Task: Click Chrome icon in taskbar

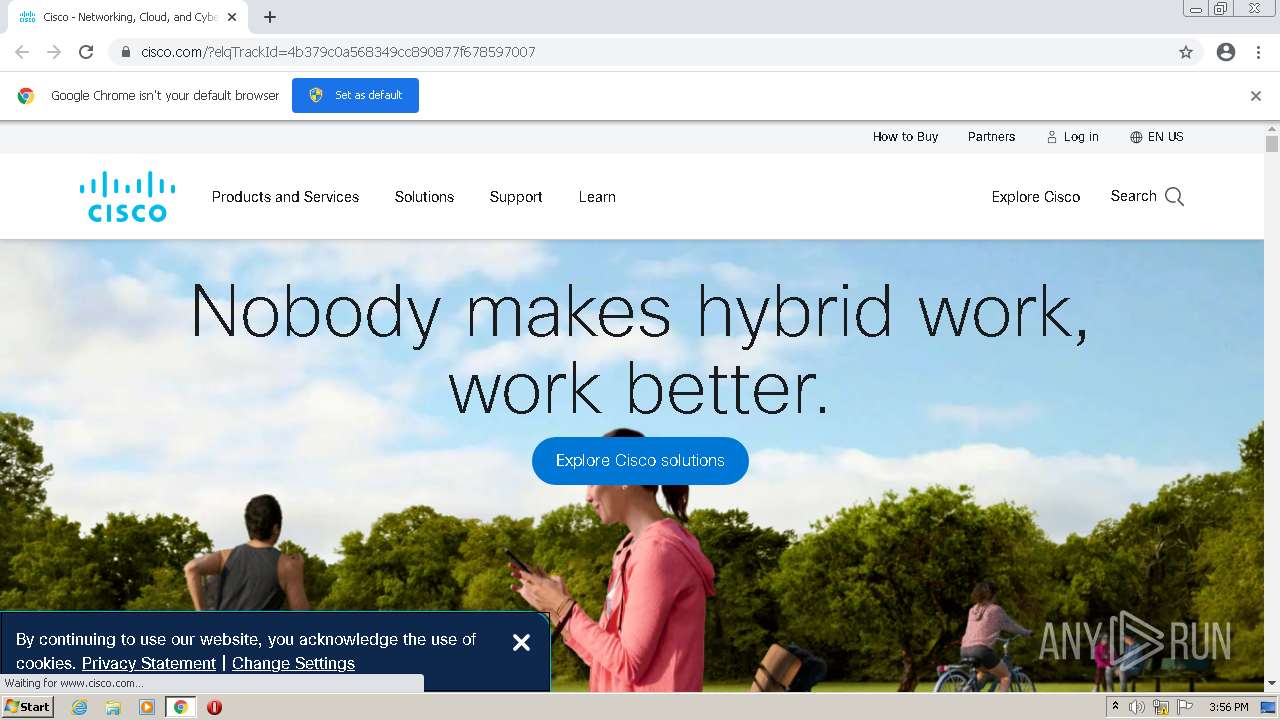Action: pos(180,707)
